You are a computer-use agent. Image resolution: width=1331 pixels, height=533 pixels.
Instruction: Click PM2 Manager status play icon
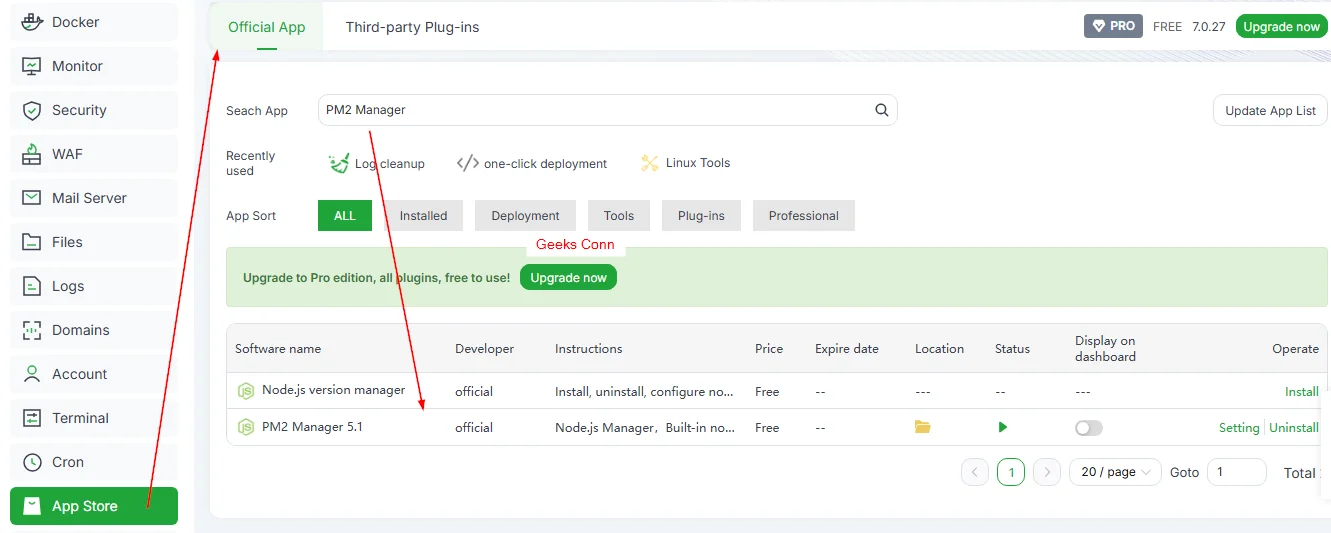click(x=1002, y=427)
